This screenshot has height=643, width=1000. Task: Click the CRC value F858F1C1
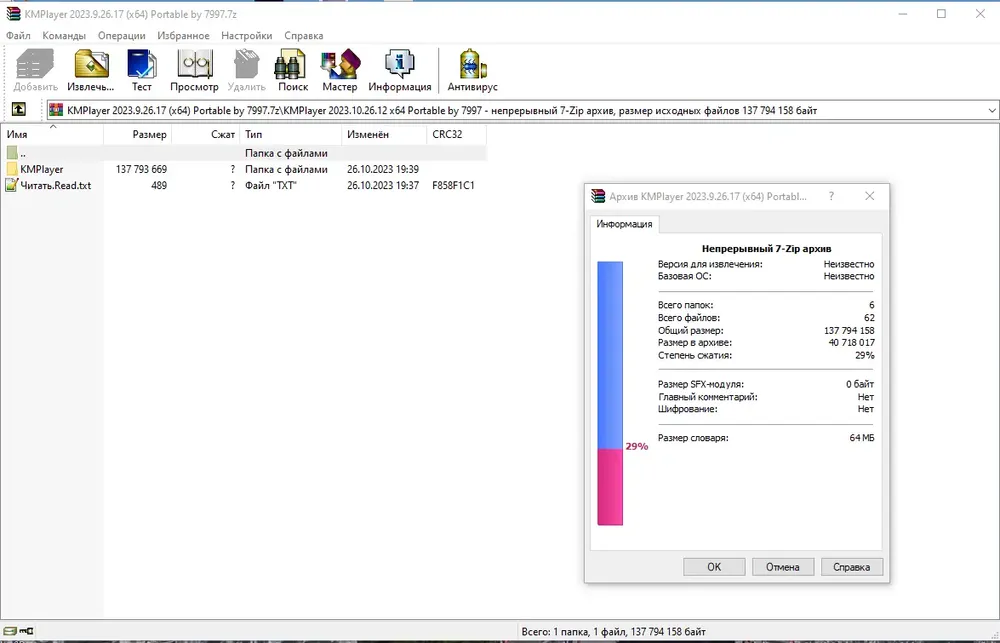[453, 185]
